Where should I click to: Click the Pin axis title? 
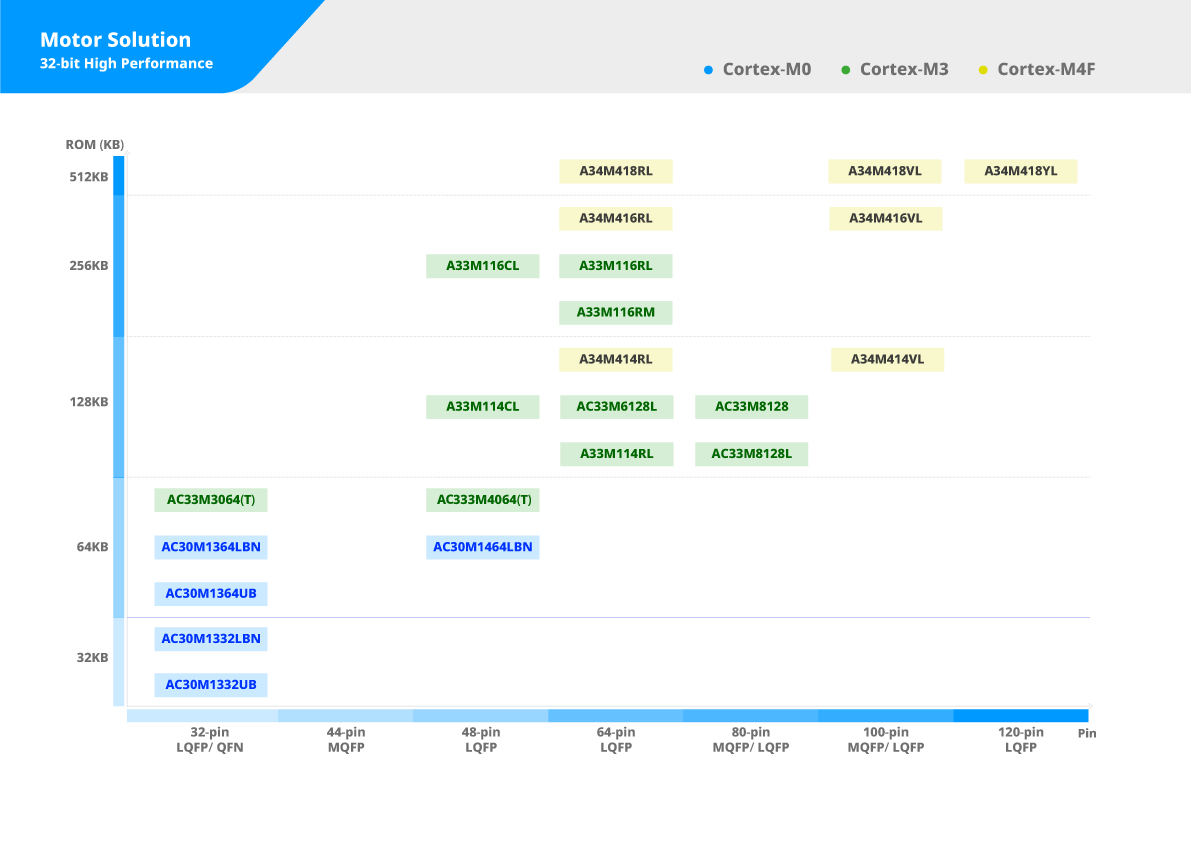[x=1087, y=733]
